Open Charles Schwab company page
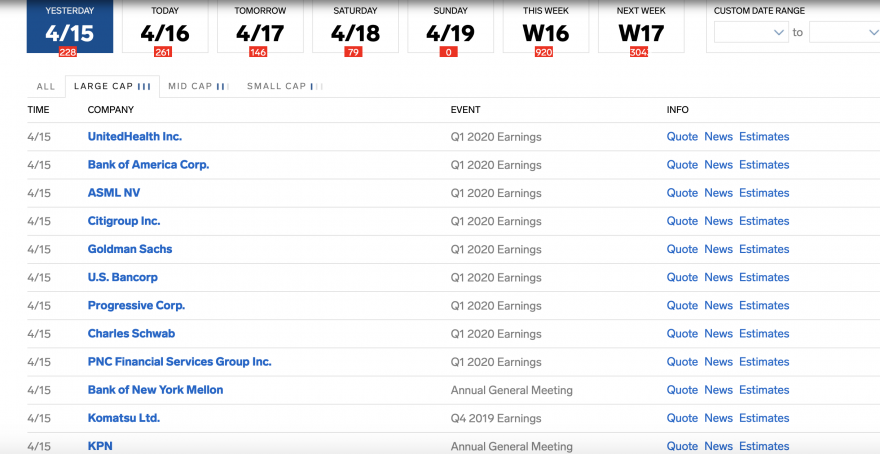880x454 pixels. [x=131, y=333]
